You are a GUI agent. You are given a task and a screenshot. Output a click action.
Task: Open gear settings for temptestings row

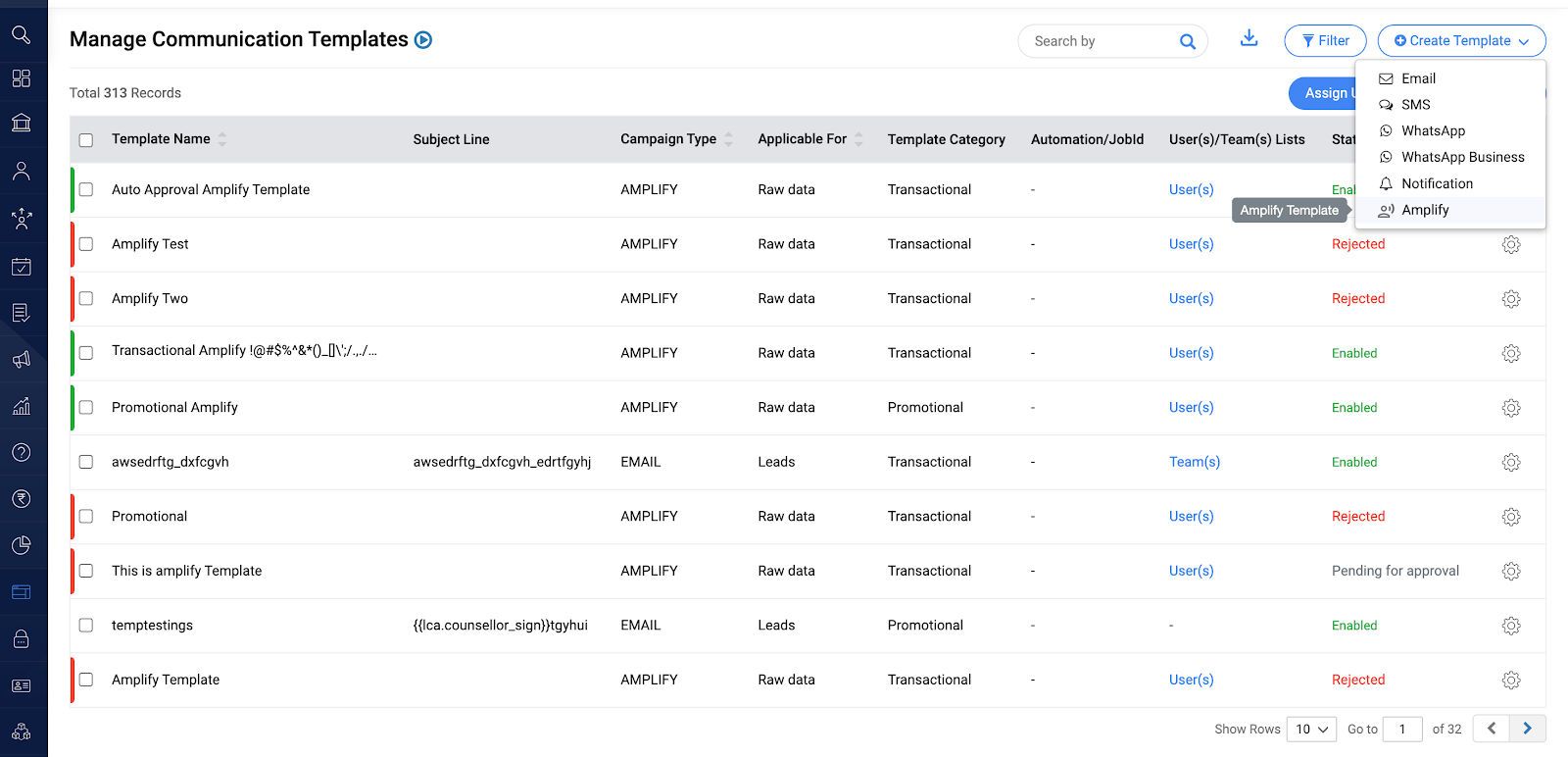pos(1511,626)
